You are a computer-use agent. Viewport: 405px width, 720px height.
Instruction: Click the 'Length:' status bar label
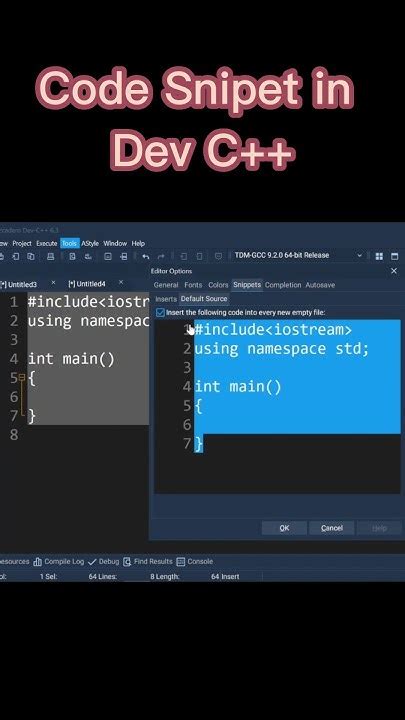coord(168,576)
